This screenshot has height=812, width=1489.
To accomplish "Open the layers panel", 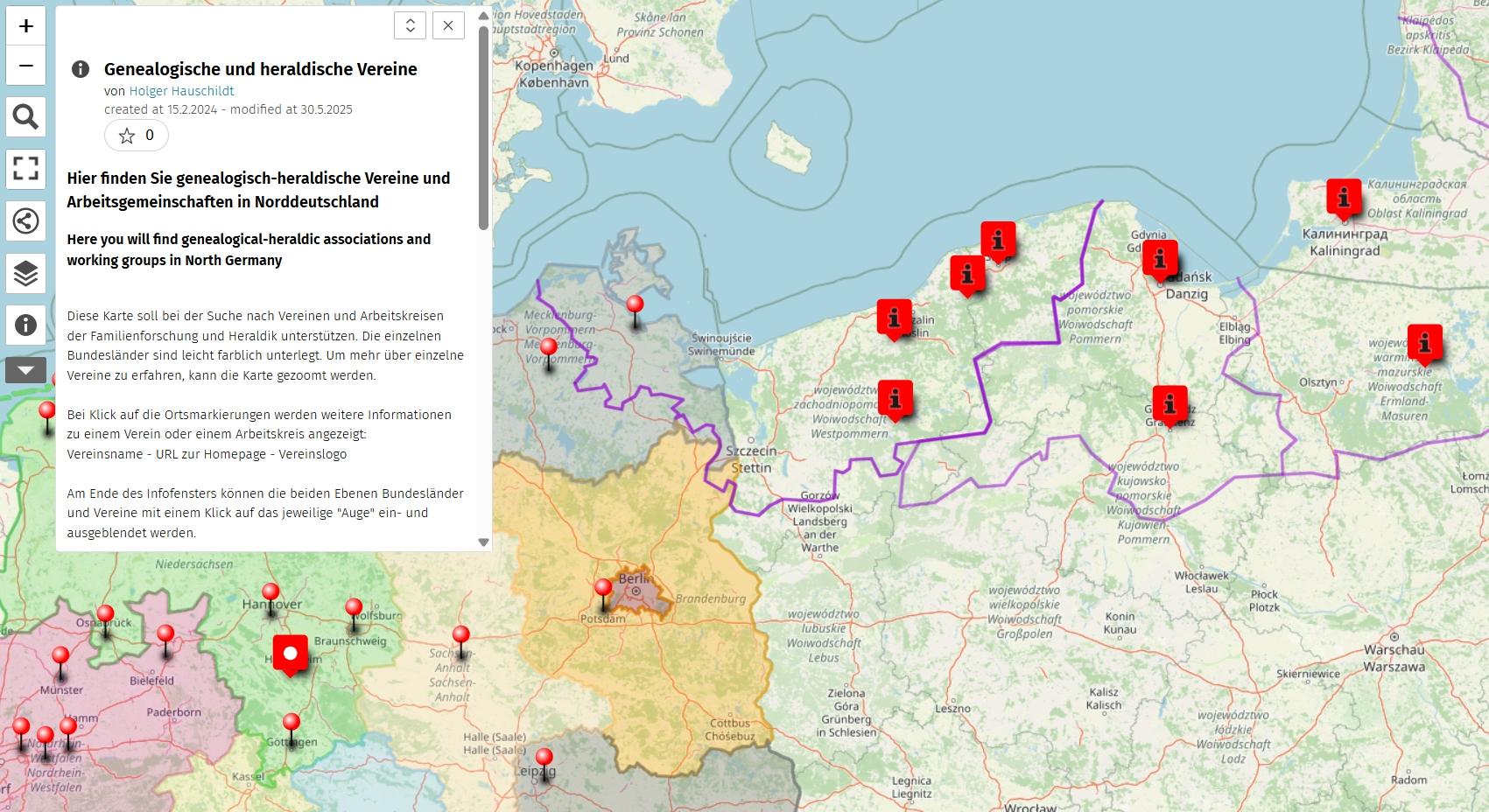I will click(x=26, y=273).
